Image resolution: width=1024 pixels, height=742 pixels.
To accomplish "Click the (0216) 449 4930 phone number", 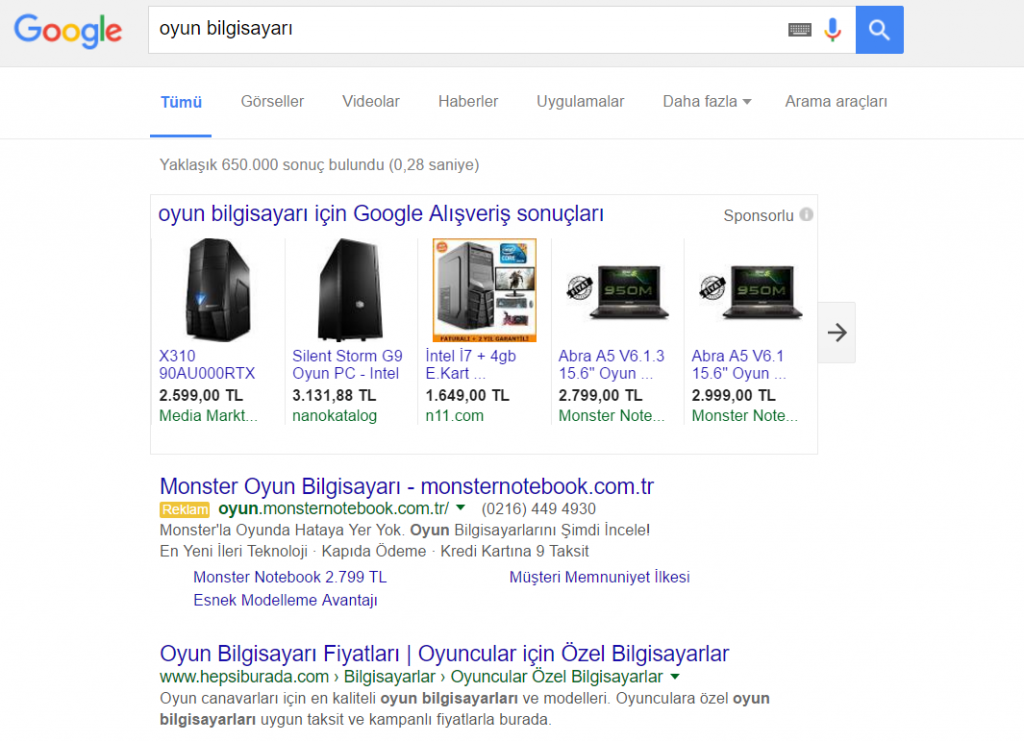I will click(538, 509).
